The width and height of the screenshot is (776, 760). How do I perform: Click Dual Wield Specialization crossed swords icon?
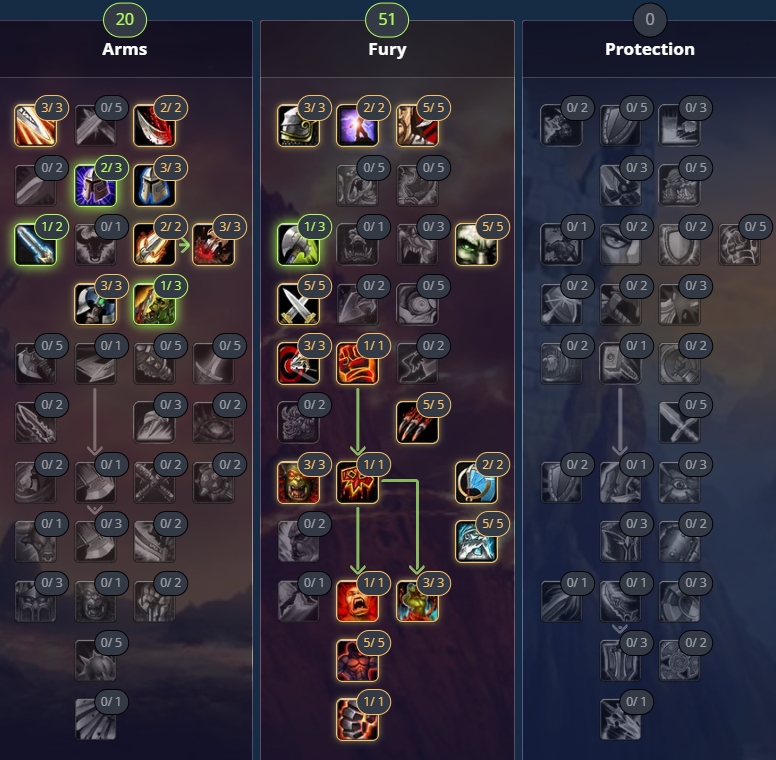(x=298, y=304)
